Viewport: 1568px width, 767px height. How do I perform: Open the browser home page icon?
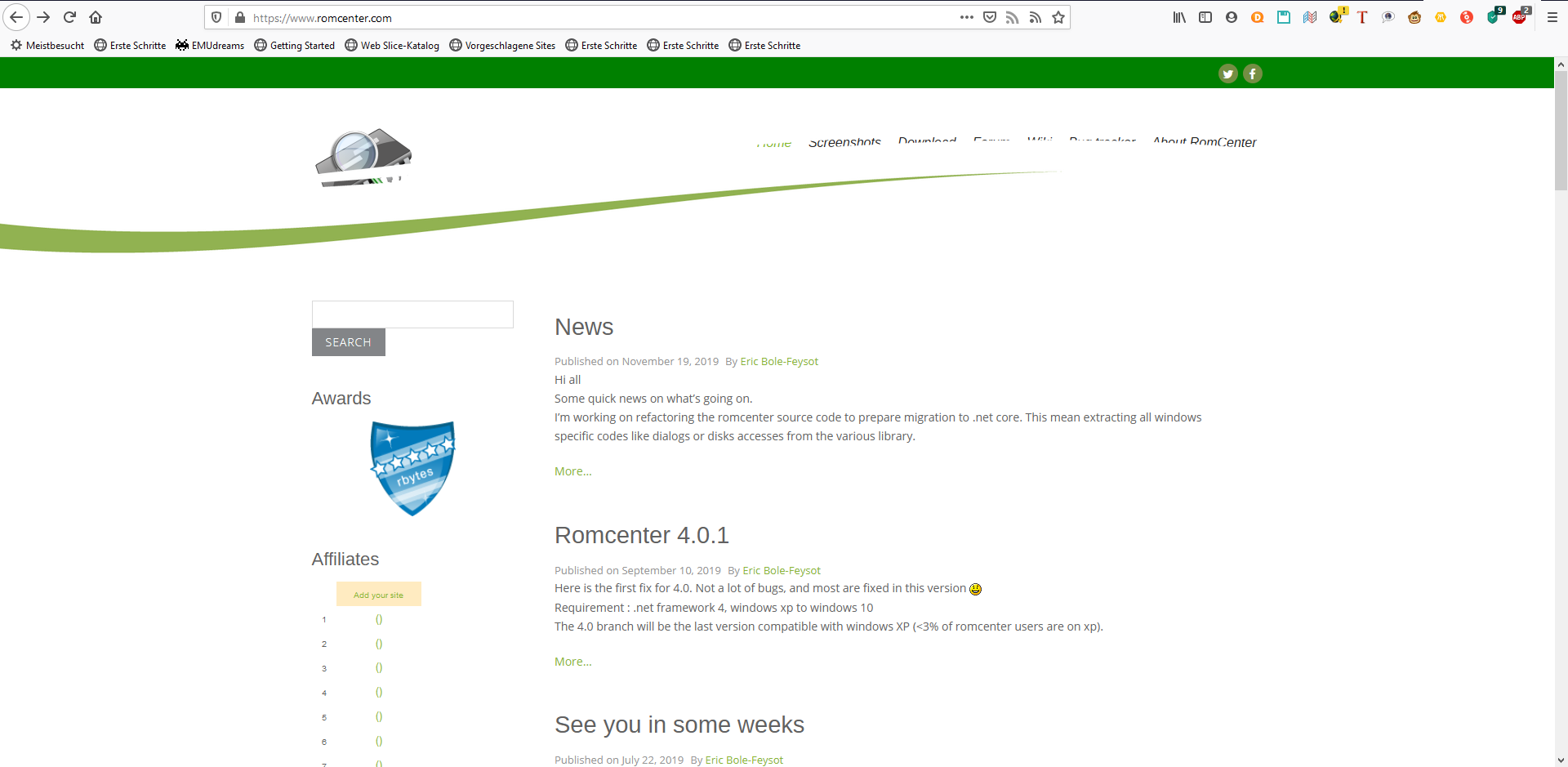pos(96,17)
